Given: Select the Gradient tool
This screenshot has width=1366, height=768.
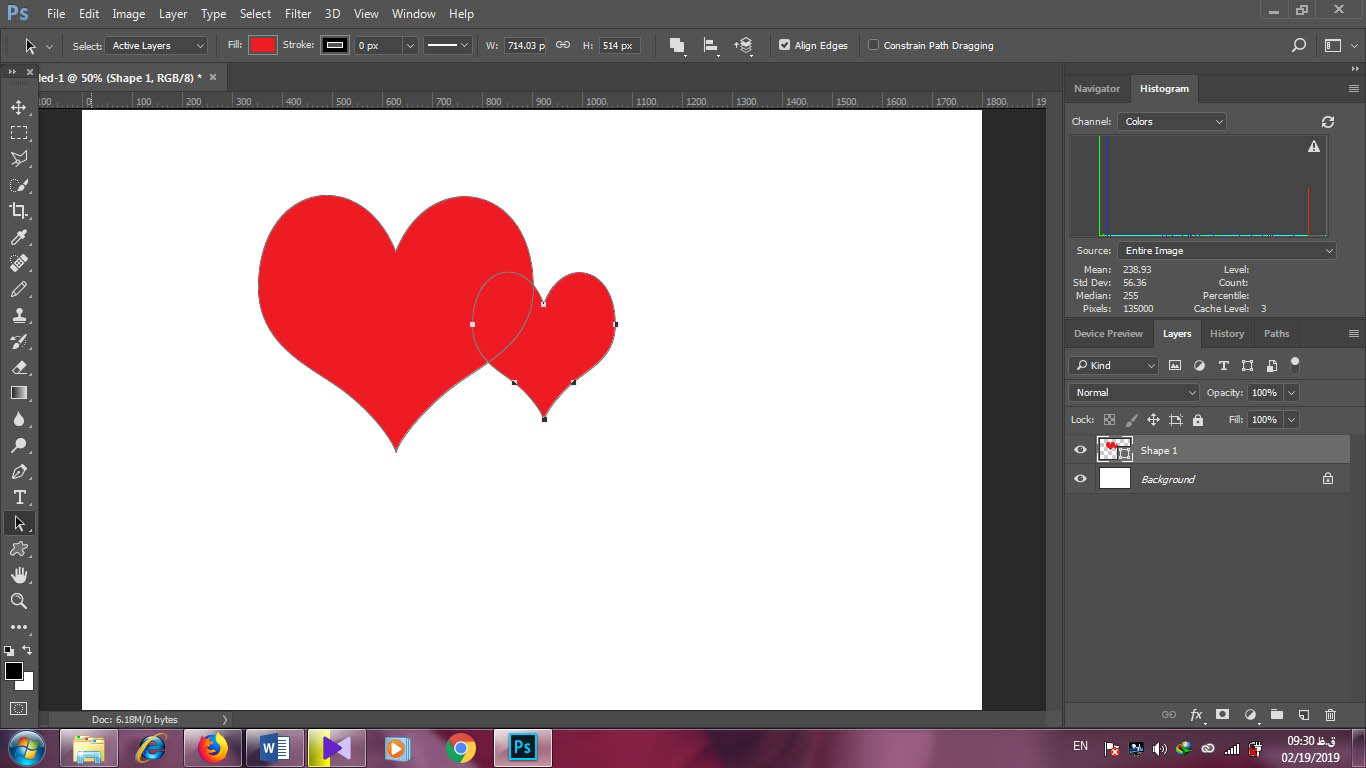Looking at the screenshot, I should click(18, 393).
